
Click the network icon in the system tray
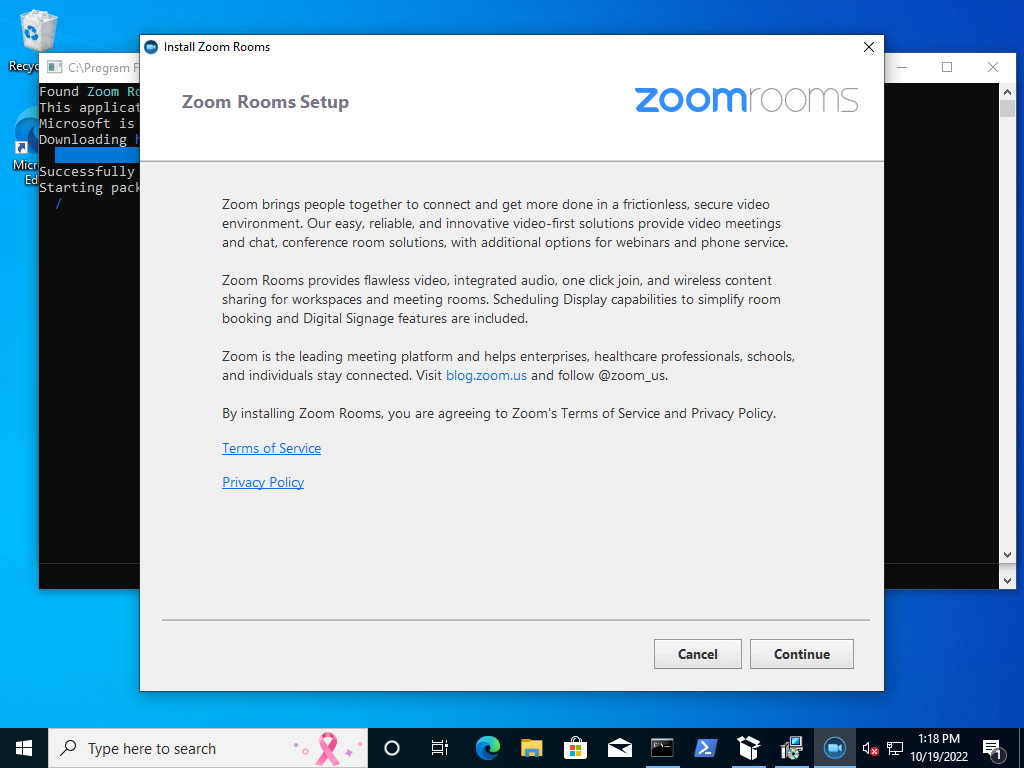(893, 747)
